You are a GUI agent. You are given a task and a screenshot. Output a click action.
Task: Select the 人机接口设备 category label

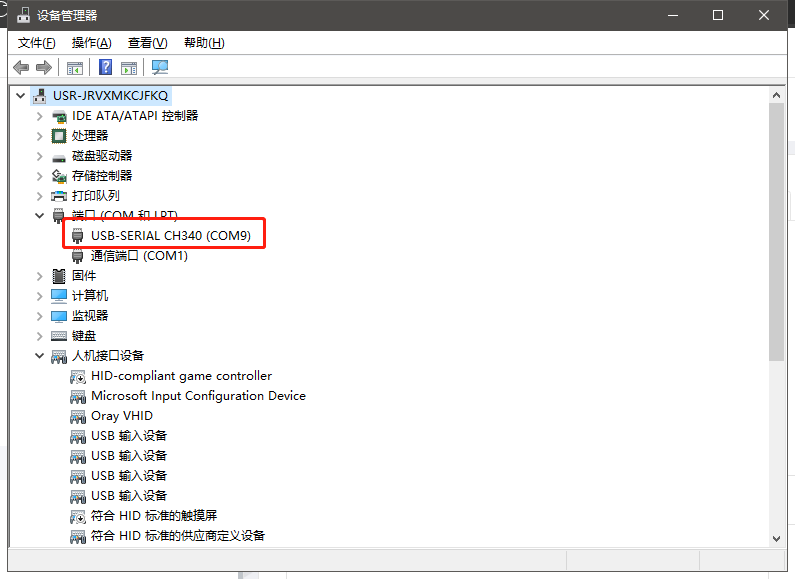[108, 356]
